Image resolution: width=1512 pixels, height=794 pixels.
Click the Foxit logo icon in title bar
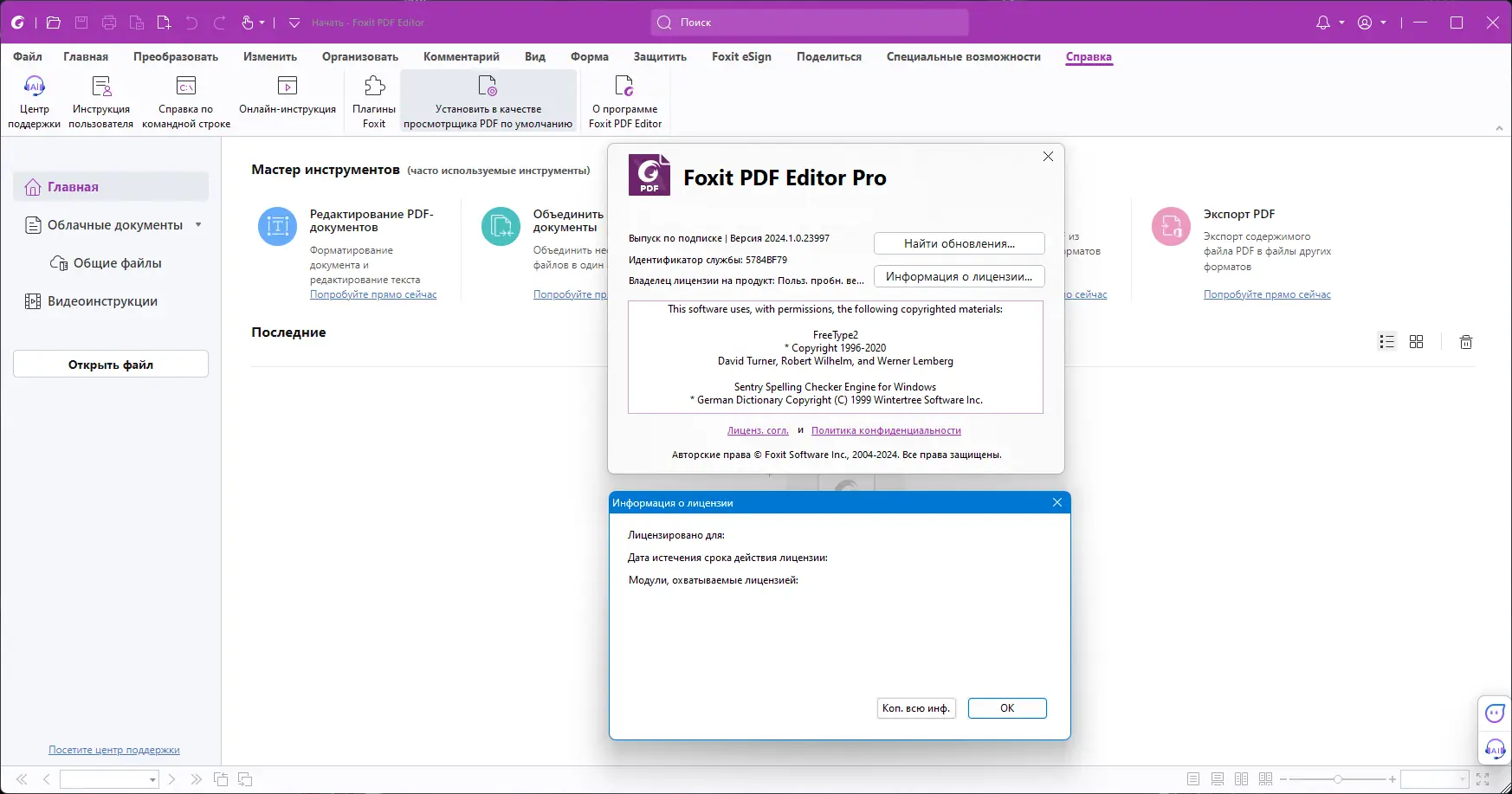[x=17, y=23]
